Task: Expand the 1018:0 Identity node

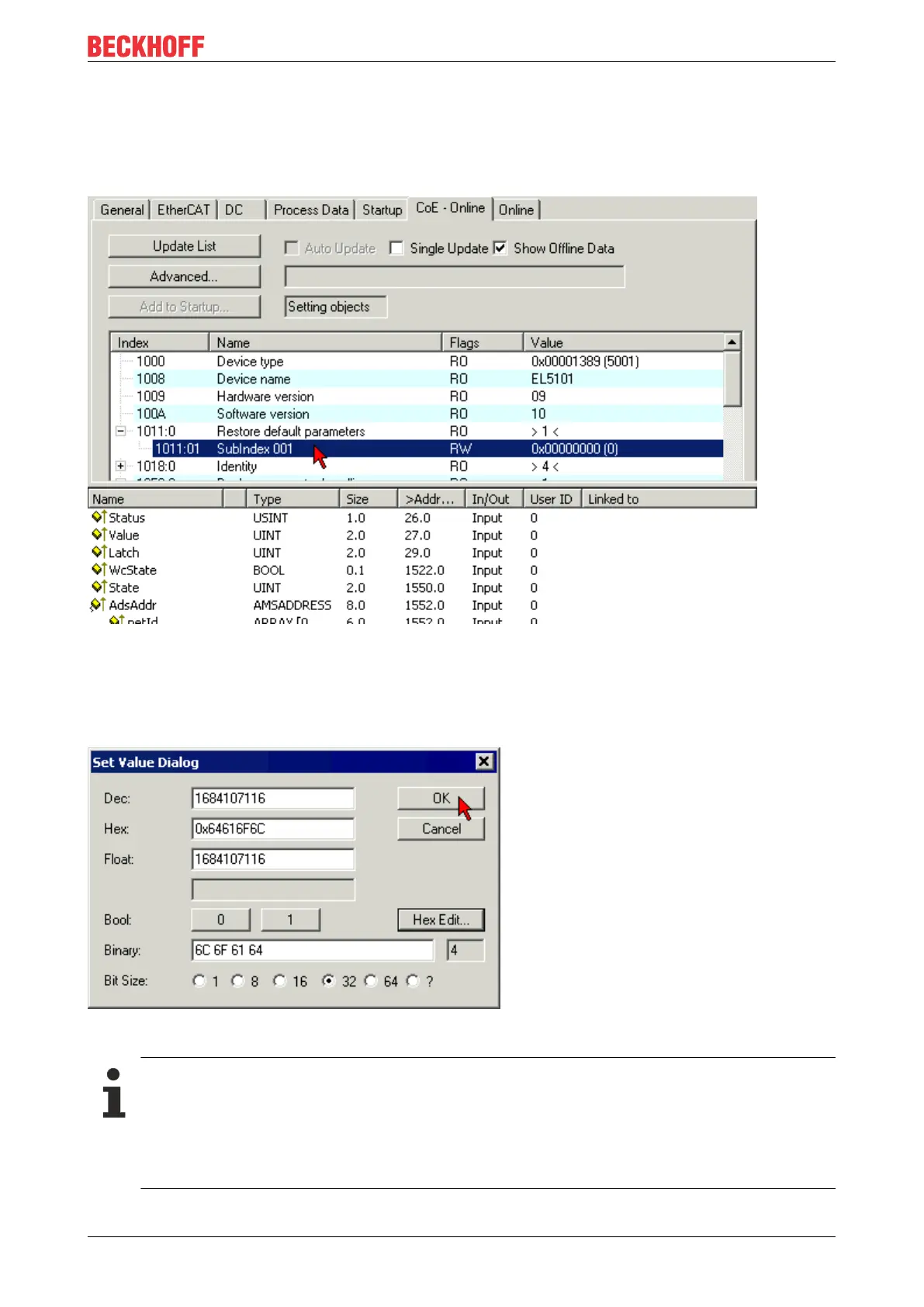Action: pyautogui.click(x=121, y=466)
